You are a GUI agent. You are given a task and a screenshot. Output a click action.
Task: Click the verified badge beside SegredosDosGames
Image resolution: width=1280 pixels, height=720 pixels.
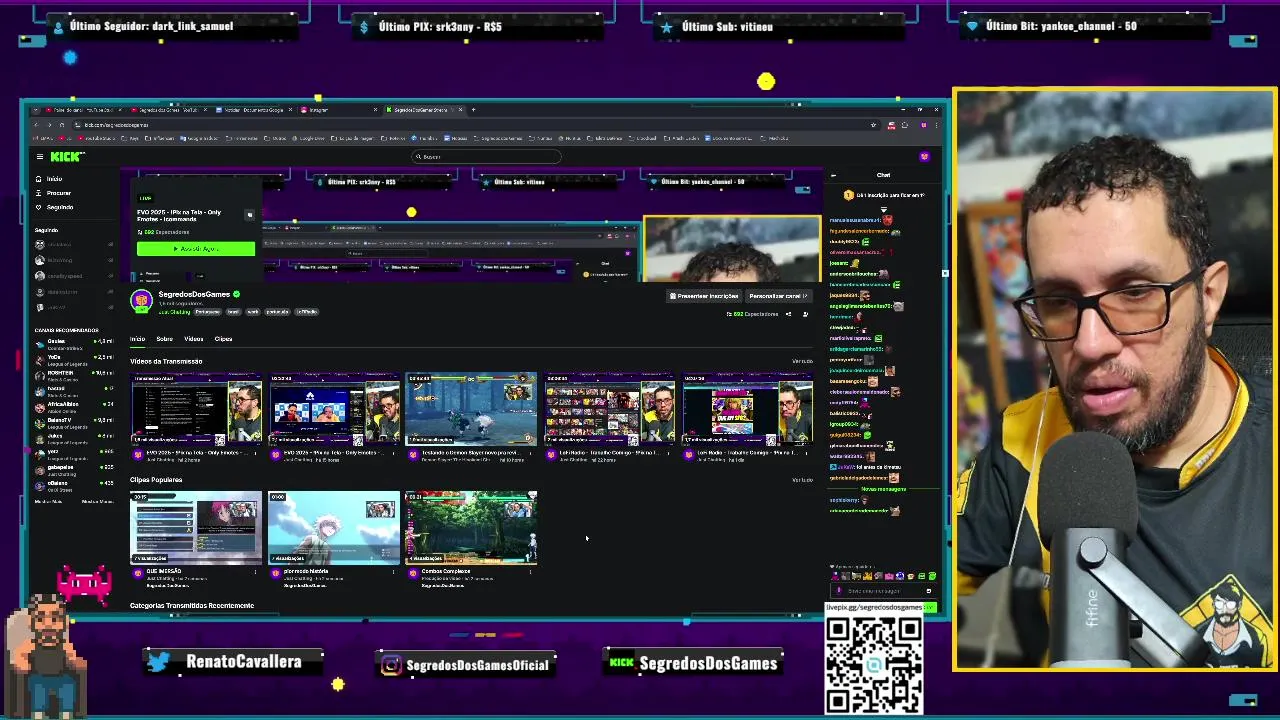click(236, 294)
